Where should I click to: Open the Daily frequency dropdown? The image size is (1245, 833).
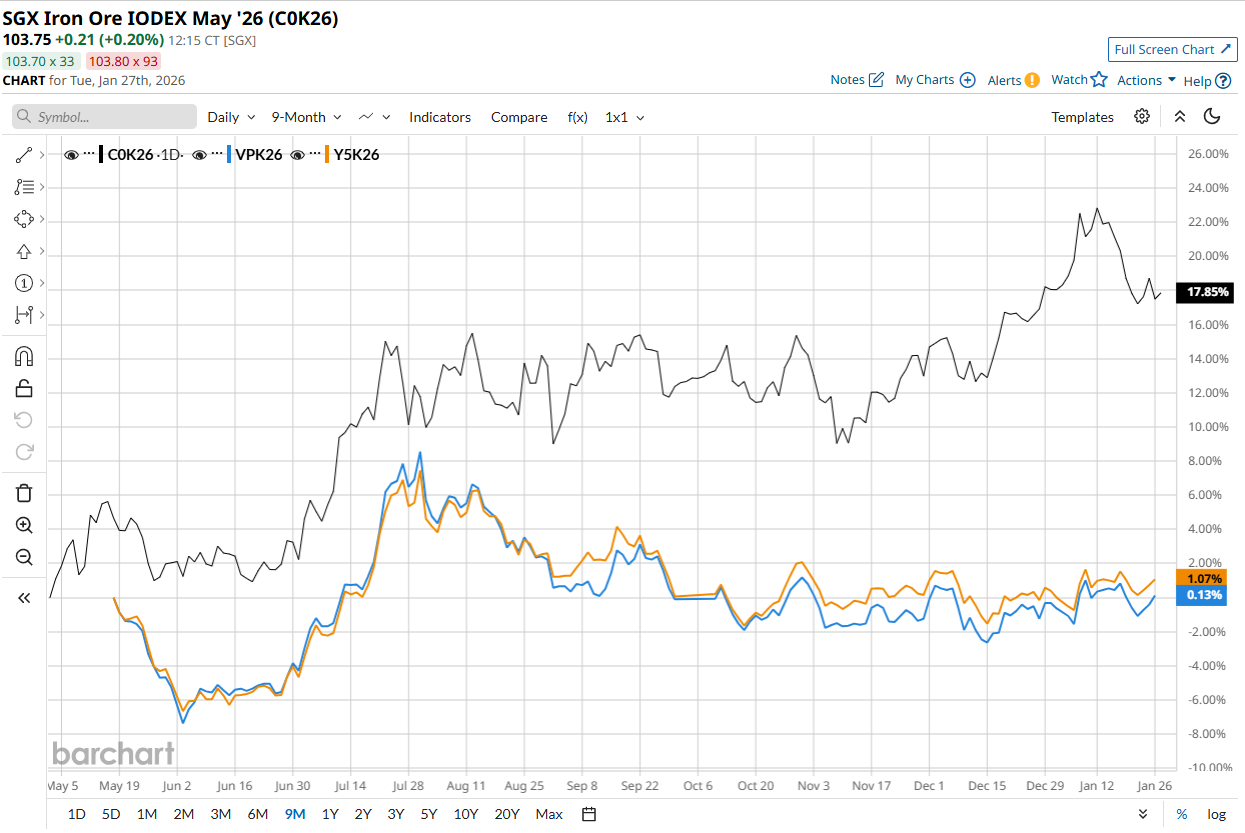point(231,117)
